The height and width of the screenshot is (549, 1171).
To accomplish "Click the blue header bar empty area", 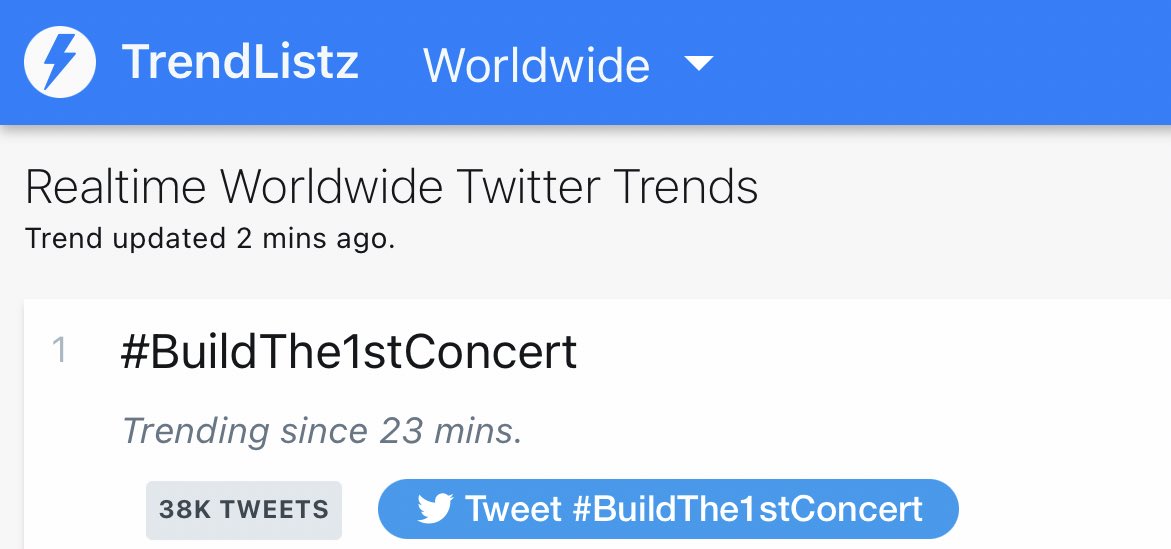I will pos(941,62).
